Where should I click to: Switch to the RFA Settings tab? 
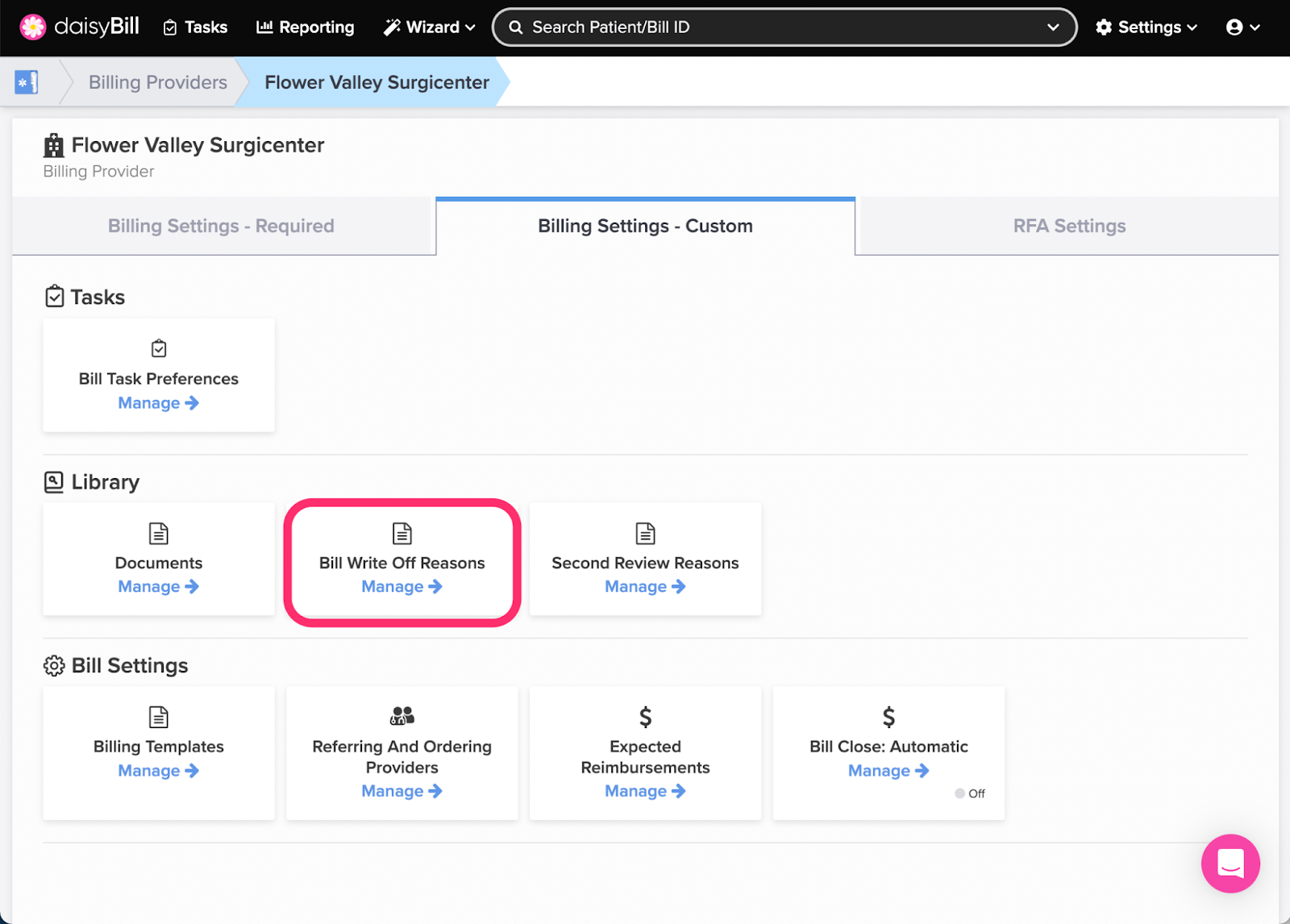(1069, 227)
